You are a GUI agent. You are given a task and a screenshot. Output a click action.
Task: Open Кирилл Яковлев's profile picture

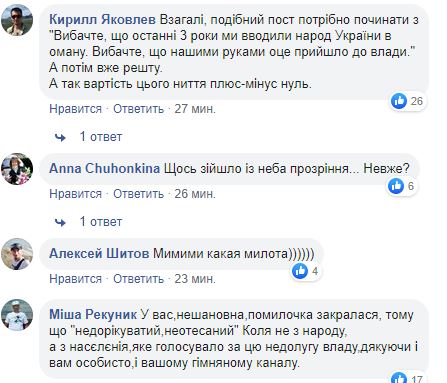pos(17,20)
